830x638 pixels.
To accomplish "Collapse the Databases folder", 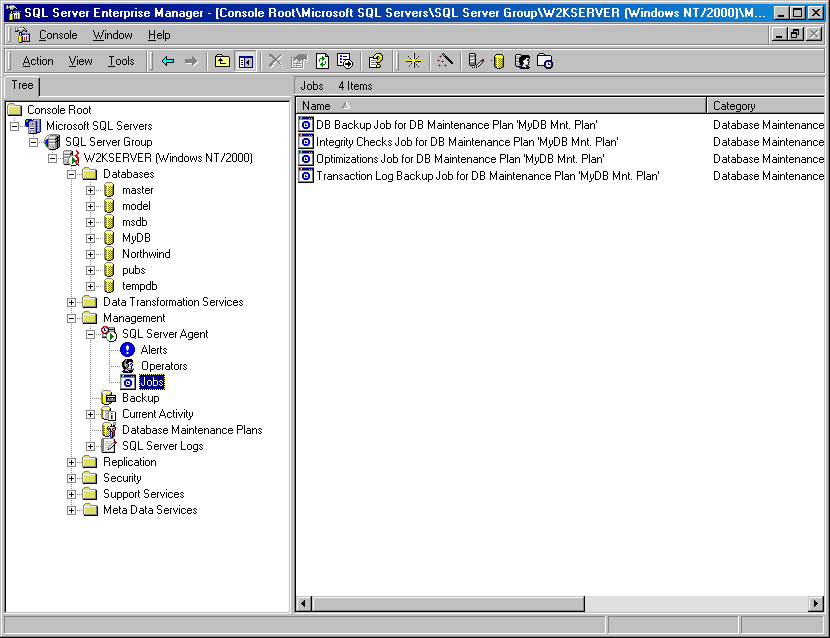I will point(71,174).
